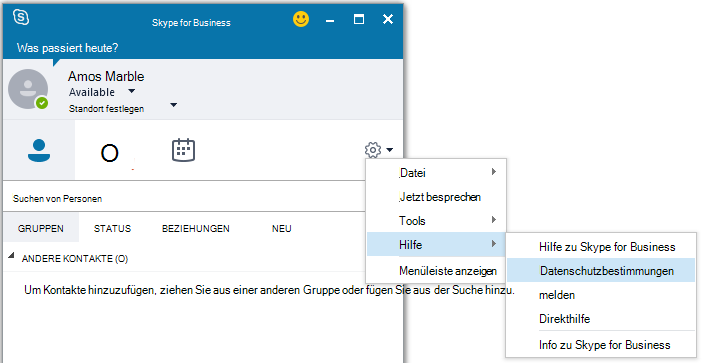Collapse the Andere Kontakte group triangle

click(x=11, y=256)
